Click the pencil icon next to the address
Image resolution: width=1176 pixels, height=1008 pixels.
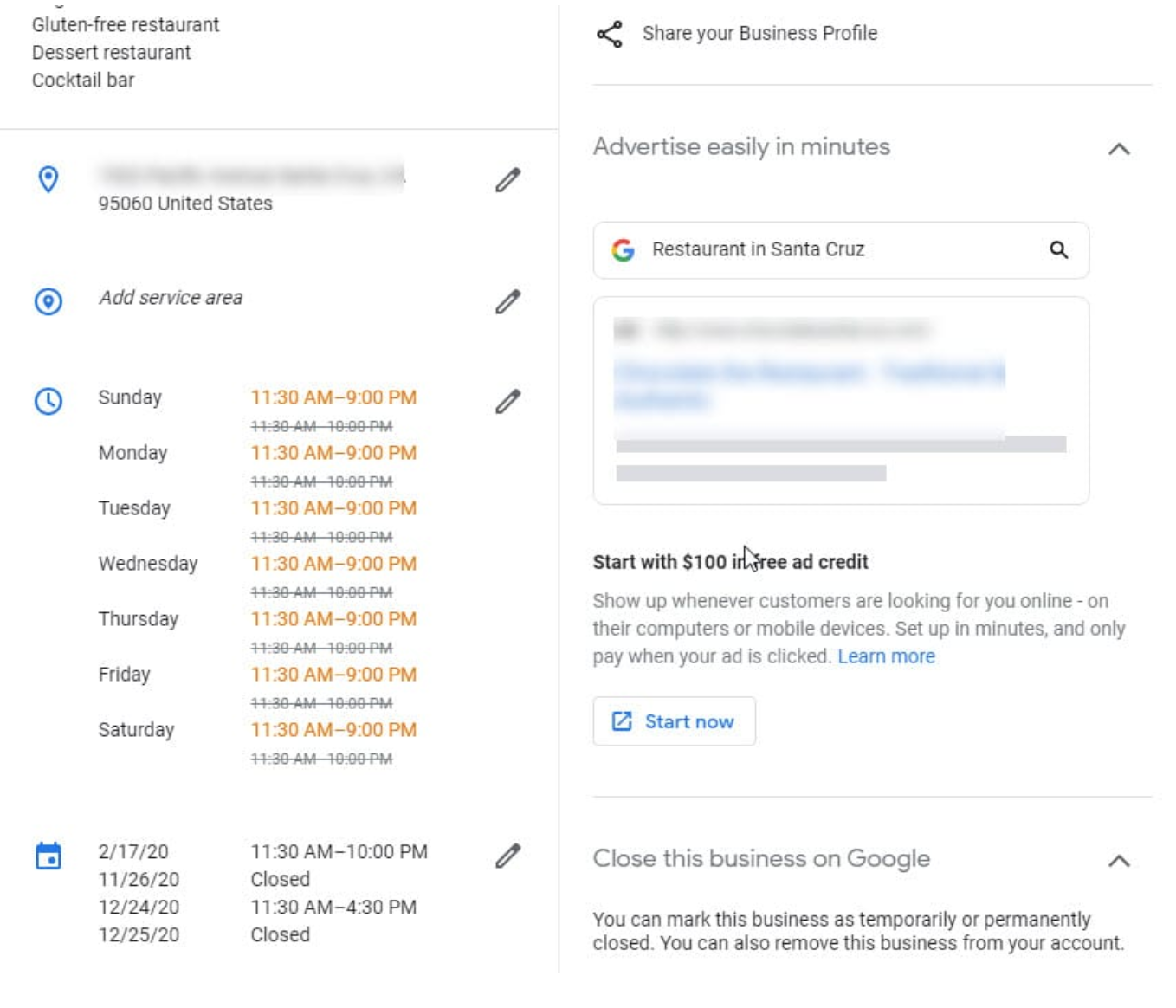(x=507, y=180)
